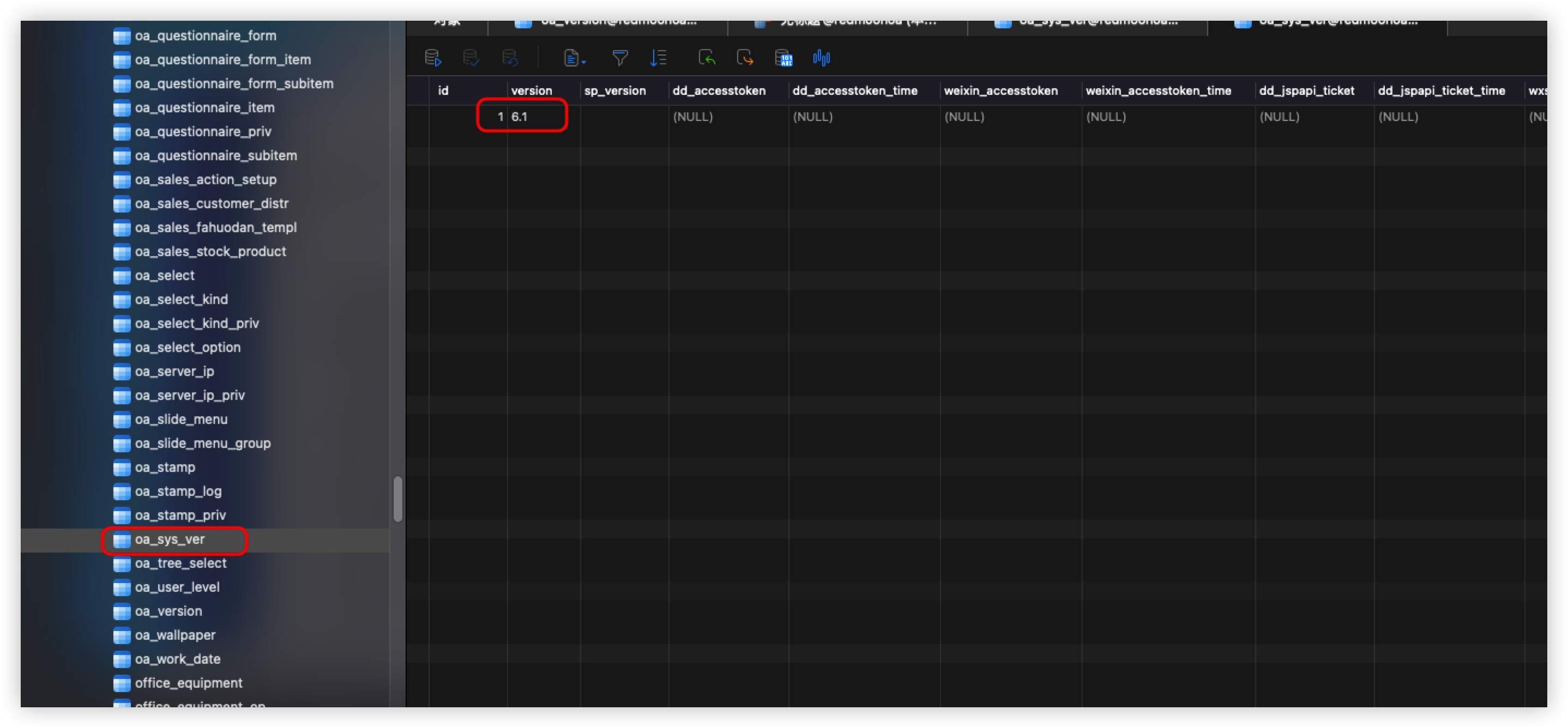This screenshot has height=728, width=1568.
Task: Select the oa_sys_ver table in sidebar
Action: pos(170,540)
